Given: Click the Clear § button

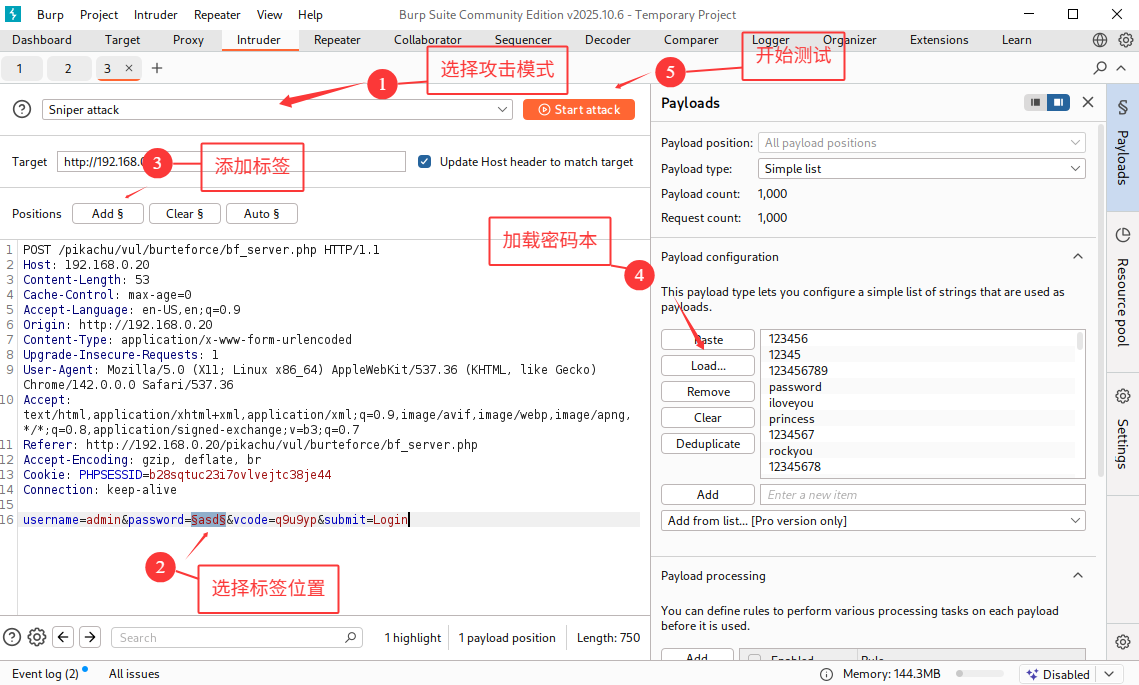Looking at the screenshot, I should (x=185, y=214).
